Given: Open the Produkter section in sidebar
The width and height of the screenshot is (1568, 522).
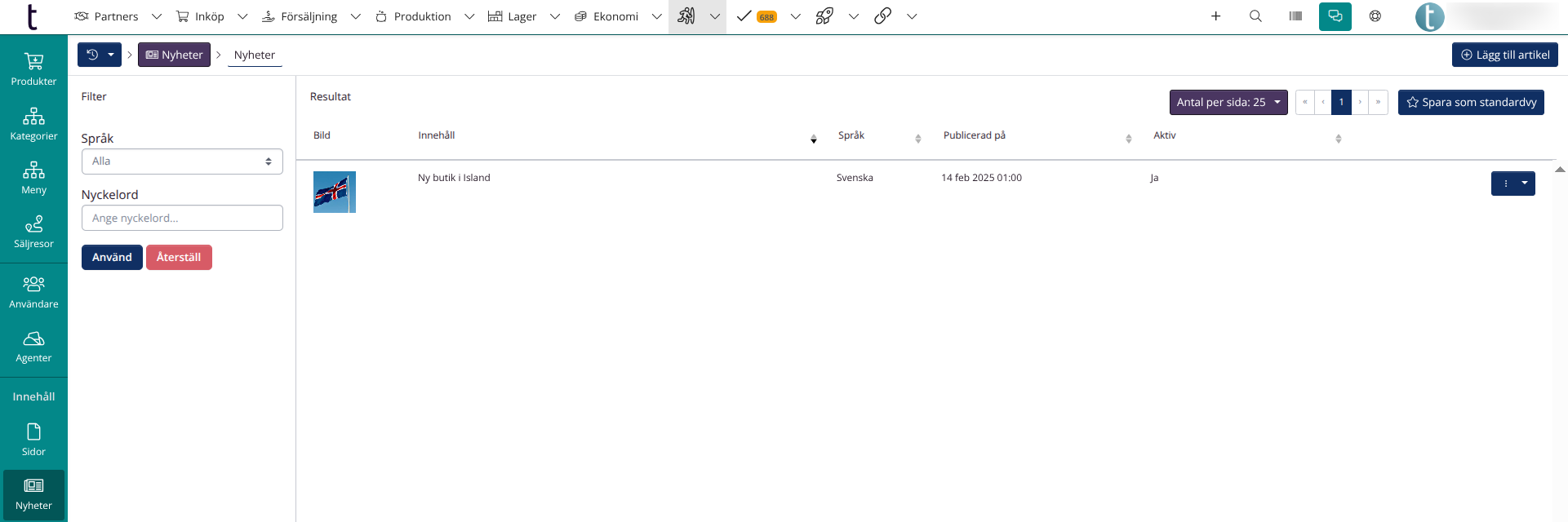Looking at the screenshot, I should pyautogui.click(x=33, y=69).
